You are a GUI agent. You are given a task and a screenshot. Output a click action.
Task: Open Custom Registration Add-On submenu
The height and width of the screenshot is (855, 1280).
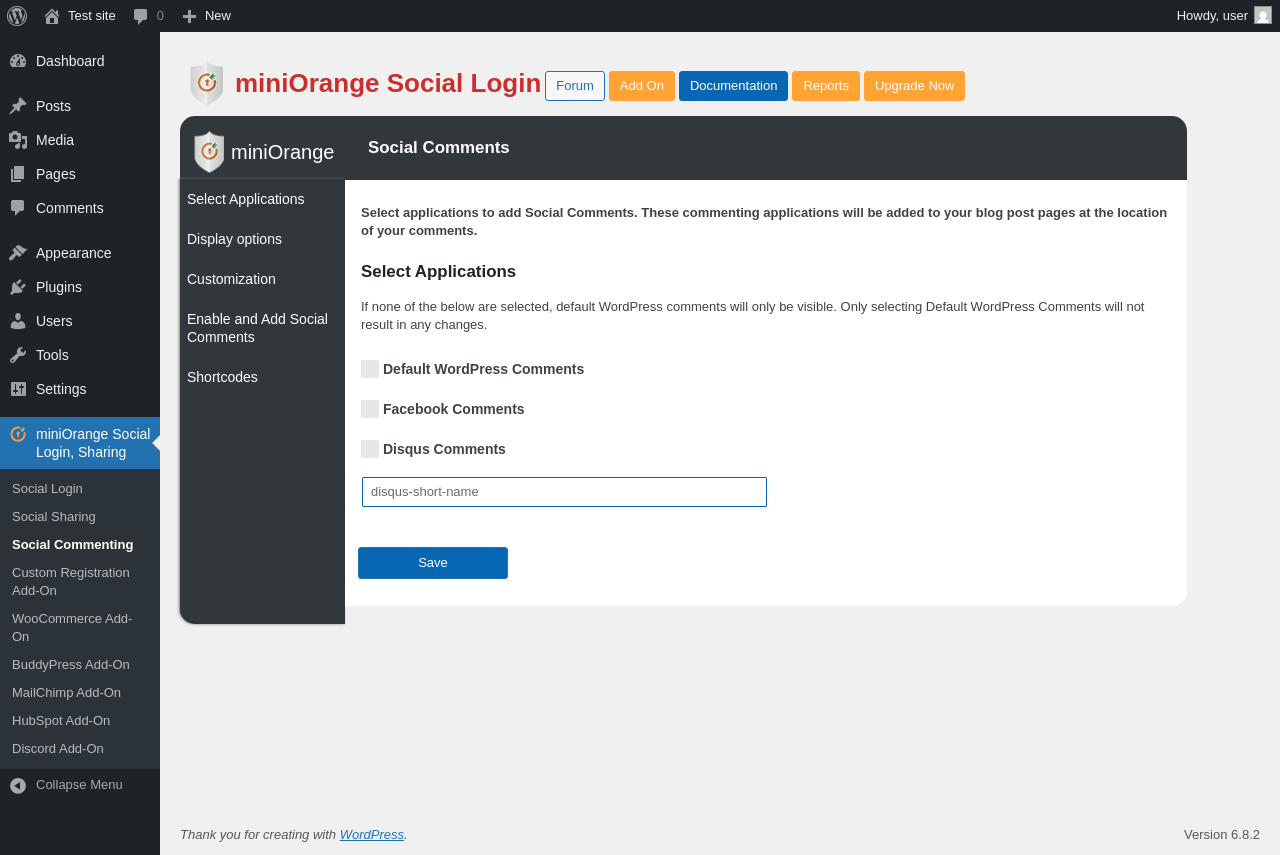click(80, 582)
